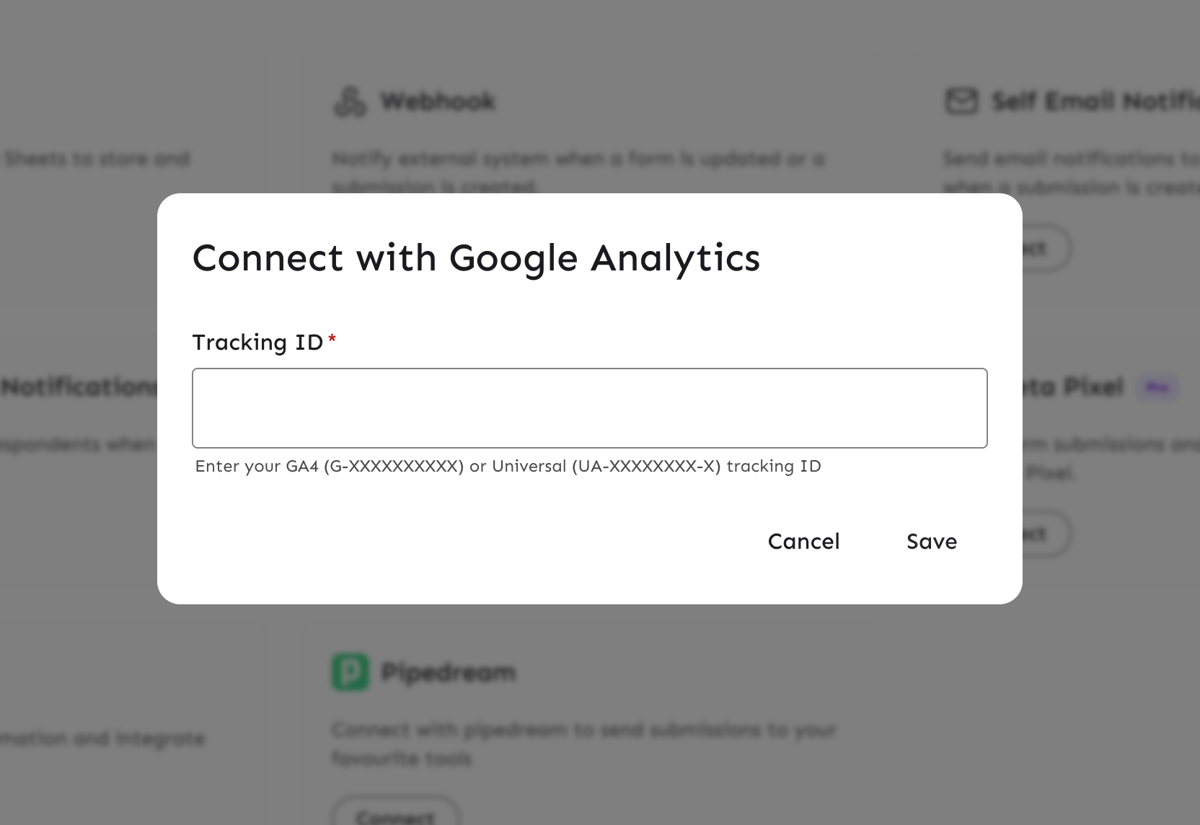Viewport: 1200px width, 825px height.
Task: Click the Webhook description text
Action: pyautogui.click(x=578, y=159)
